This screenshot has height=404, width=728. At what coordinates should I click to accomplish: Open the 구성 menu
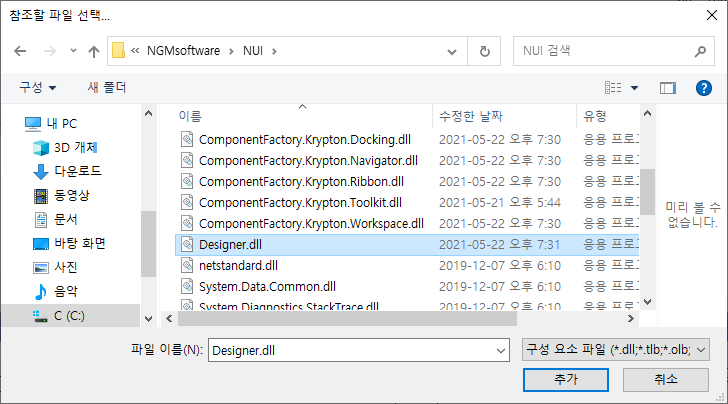[38, 87]
